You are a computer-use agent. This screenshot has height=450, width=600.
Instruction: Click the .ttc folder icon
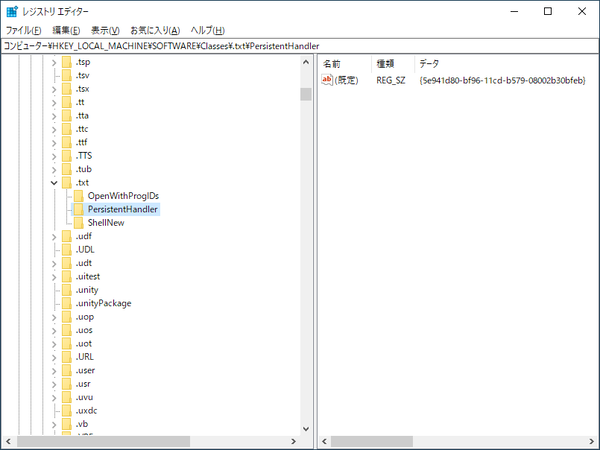[67, 129]
